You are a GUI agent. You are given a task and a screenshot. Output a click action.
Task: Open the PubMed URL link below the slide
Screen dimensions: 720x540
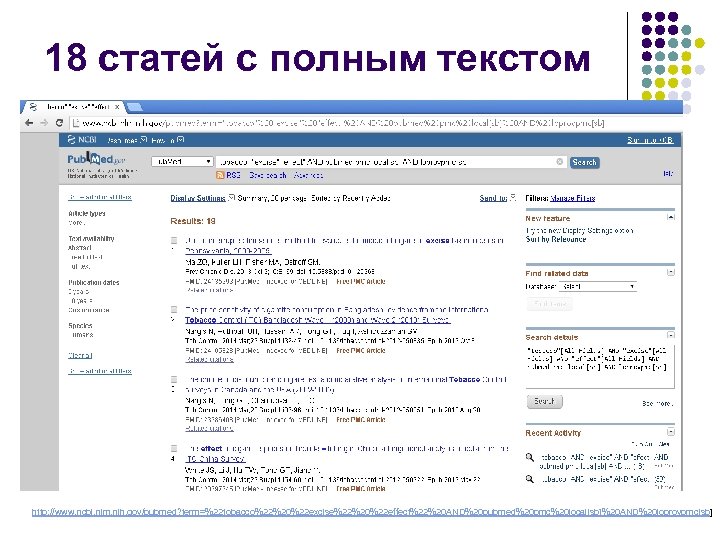point(371,512)
